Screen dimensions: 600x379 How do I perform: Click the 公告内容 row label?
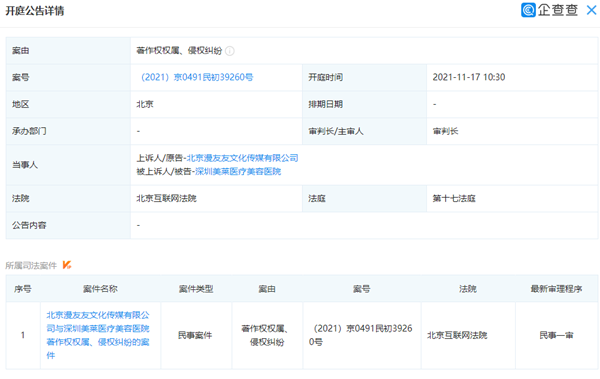(29, 225)
